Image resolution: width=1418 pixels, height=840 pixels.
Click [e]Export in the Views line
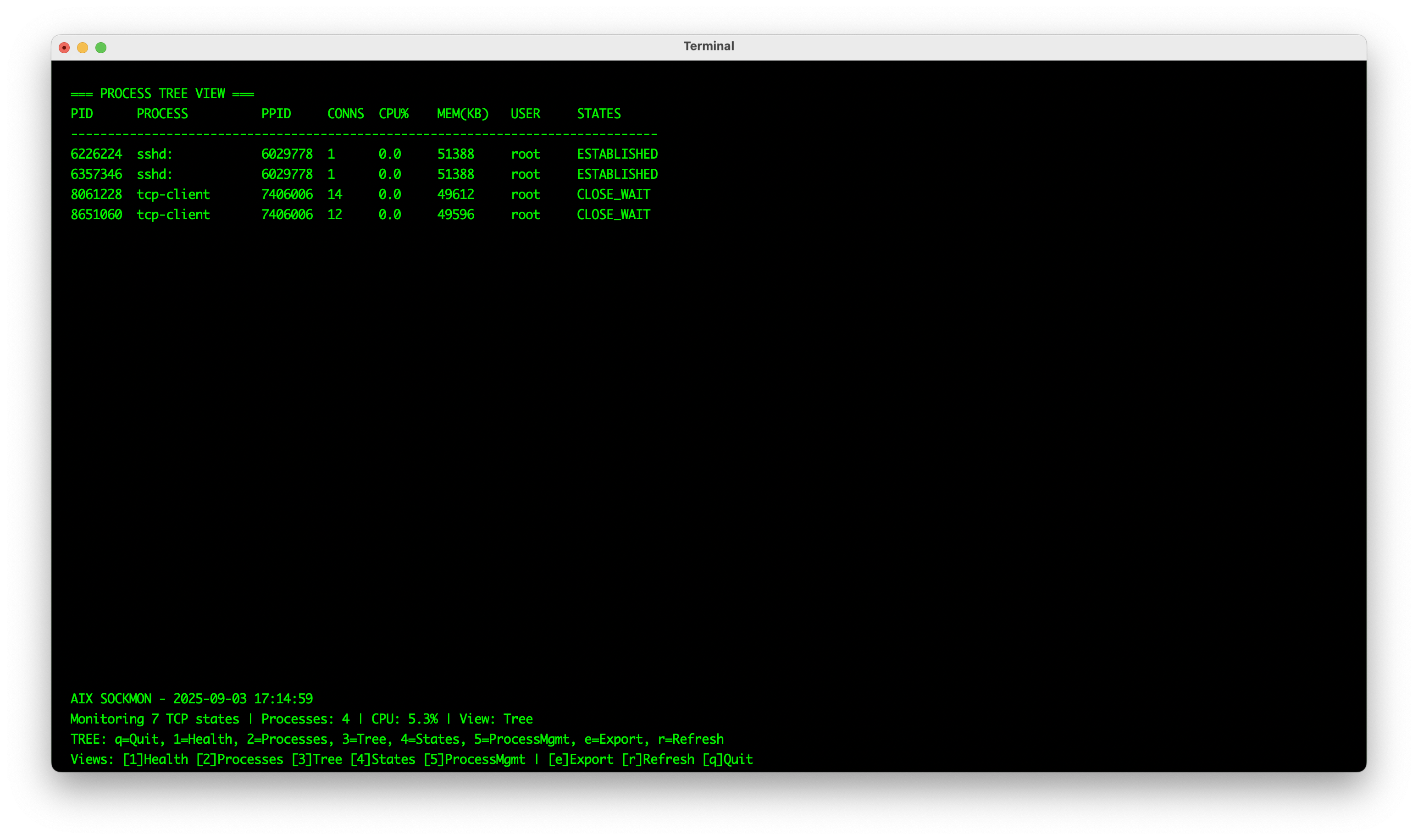[581, 760]
